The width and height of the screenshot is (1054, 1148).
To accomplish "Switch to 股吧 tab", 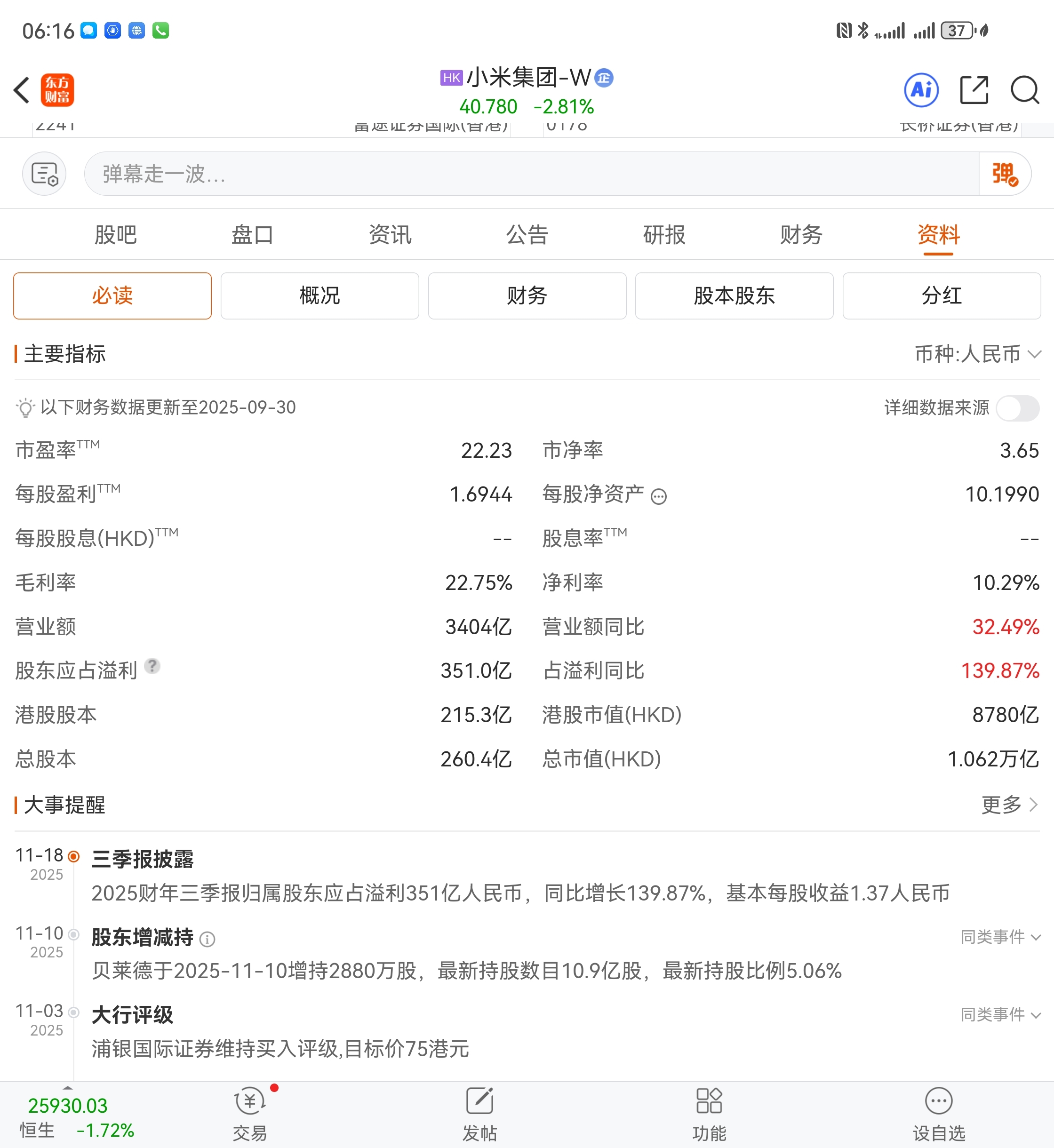I will coord(116,235).
